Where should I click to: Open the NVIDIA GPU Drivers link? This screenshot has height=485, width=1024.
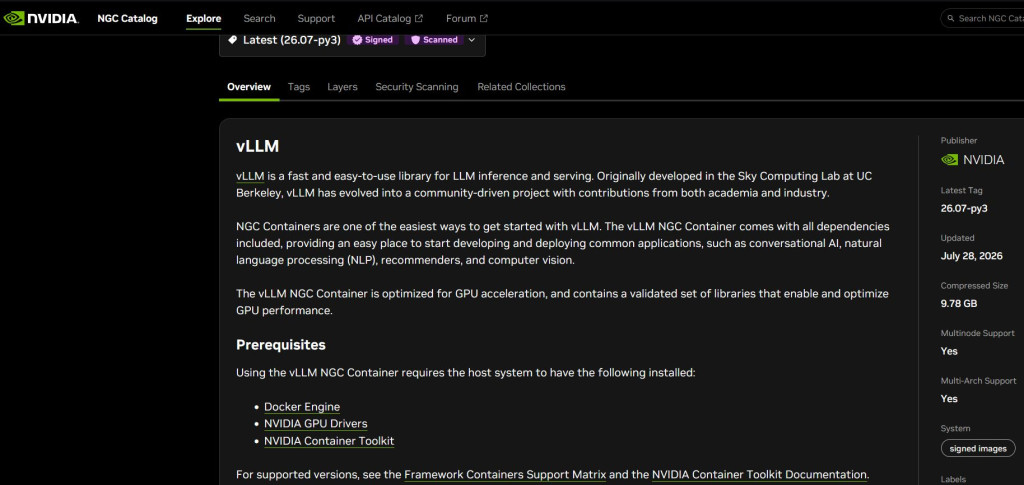coord(315,424)
